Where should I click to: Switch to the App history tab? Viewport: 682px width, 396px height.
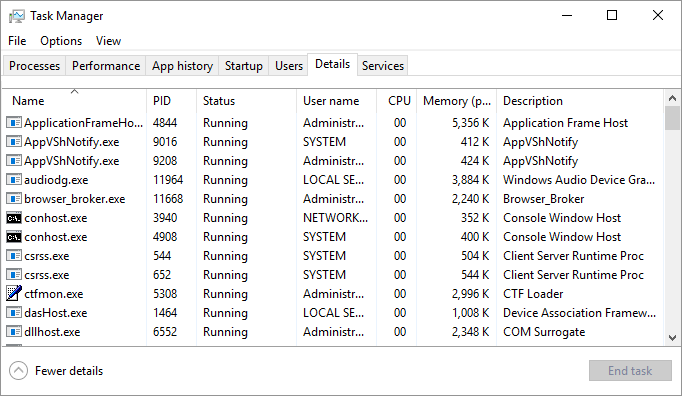tap(182, 66)
